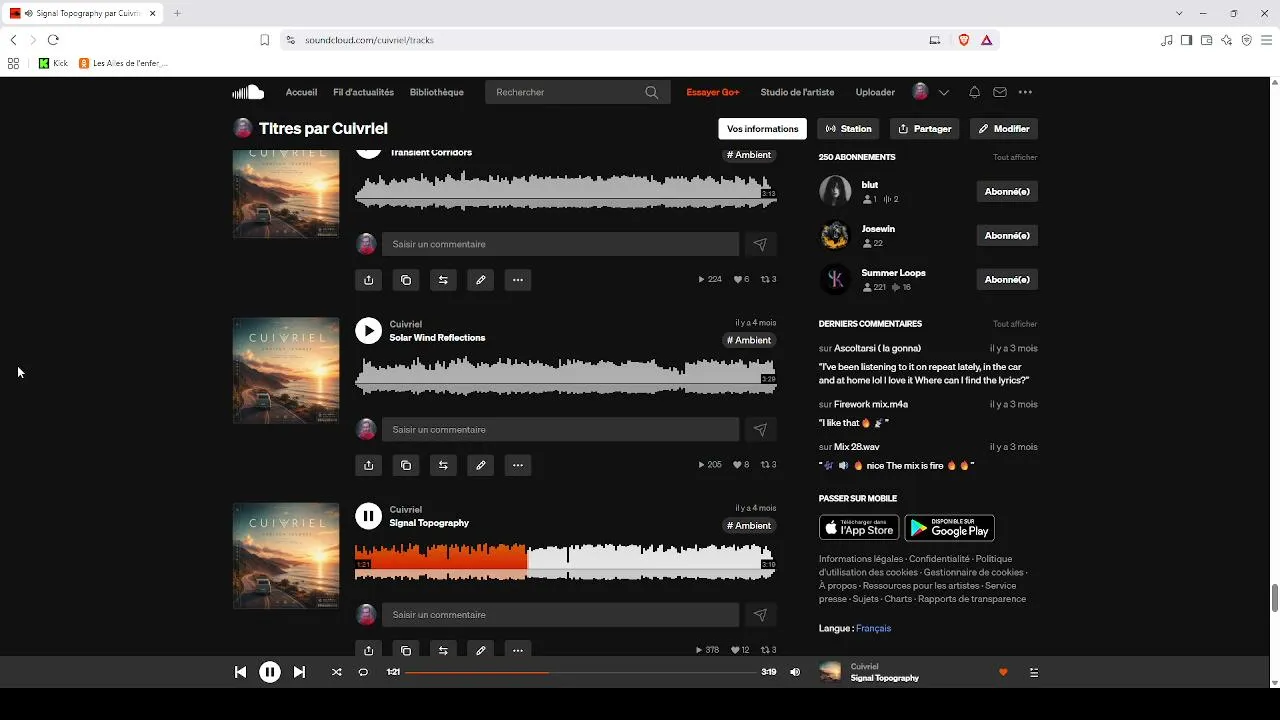The image size is (1280, 720).
Task: Edit the Transient Corridors track
Action: point(481,280)
